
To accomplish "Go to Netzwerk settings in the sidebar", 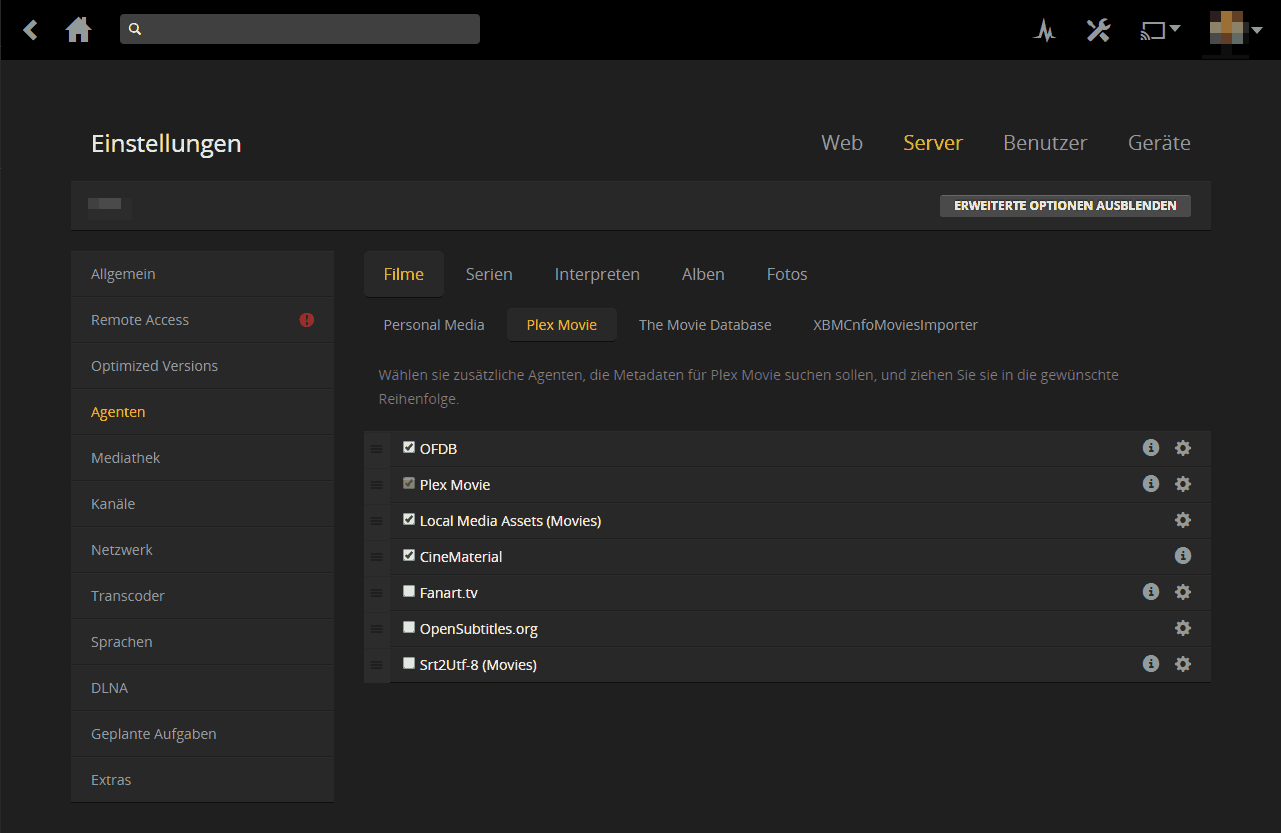I will pos(202,550).
